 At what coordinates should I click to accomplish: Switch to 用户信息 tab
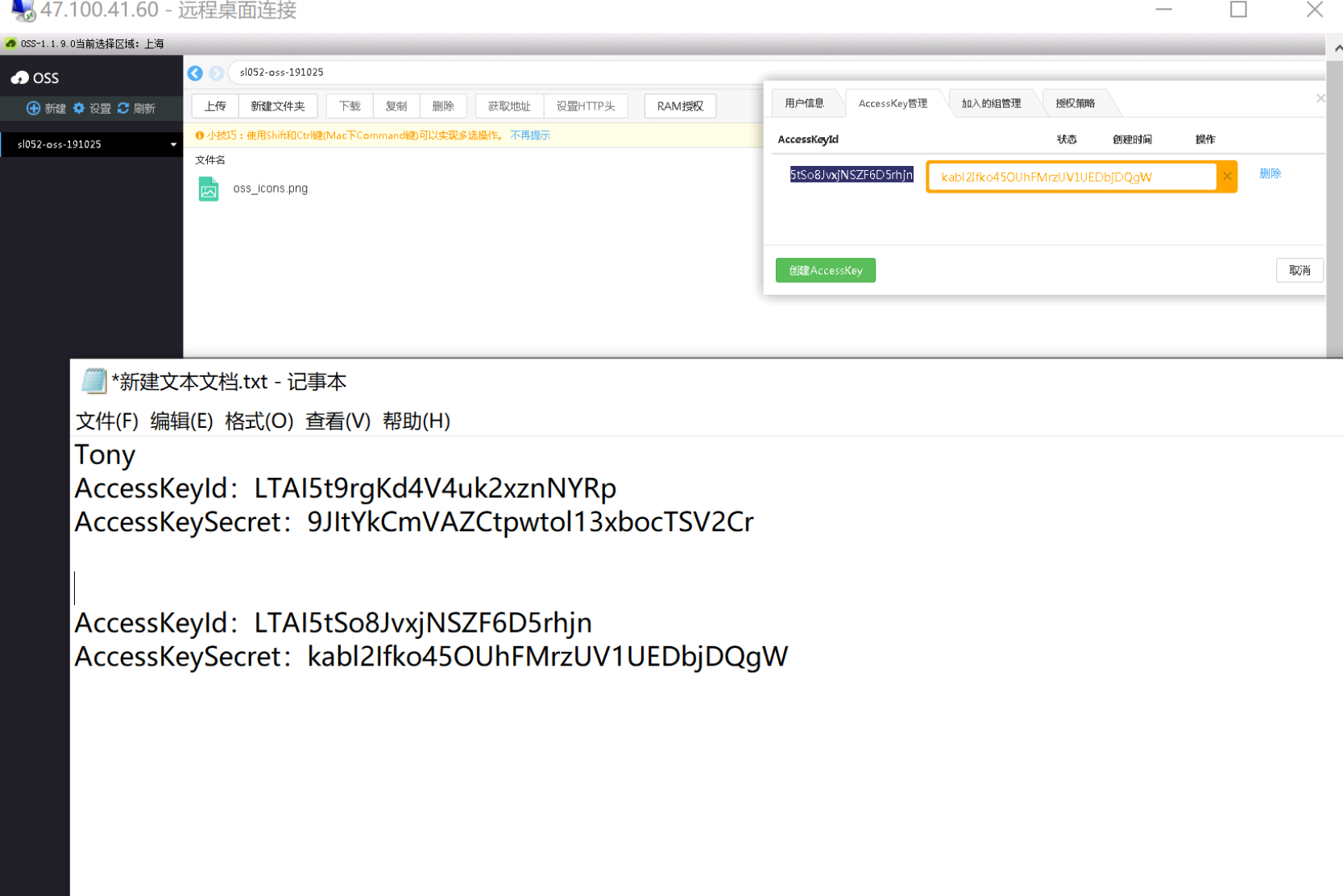pyautogui.click(x=804, y=103)
